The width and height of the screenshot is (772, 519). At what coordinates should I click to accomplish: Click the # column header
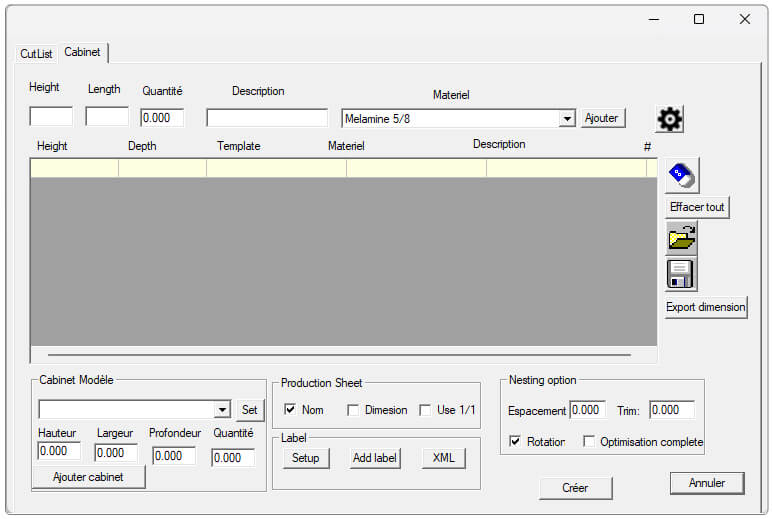(647, 146)
